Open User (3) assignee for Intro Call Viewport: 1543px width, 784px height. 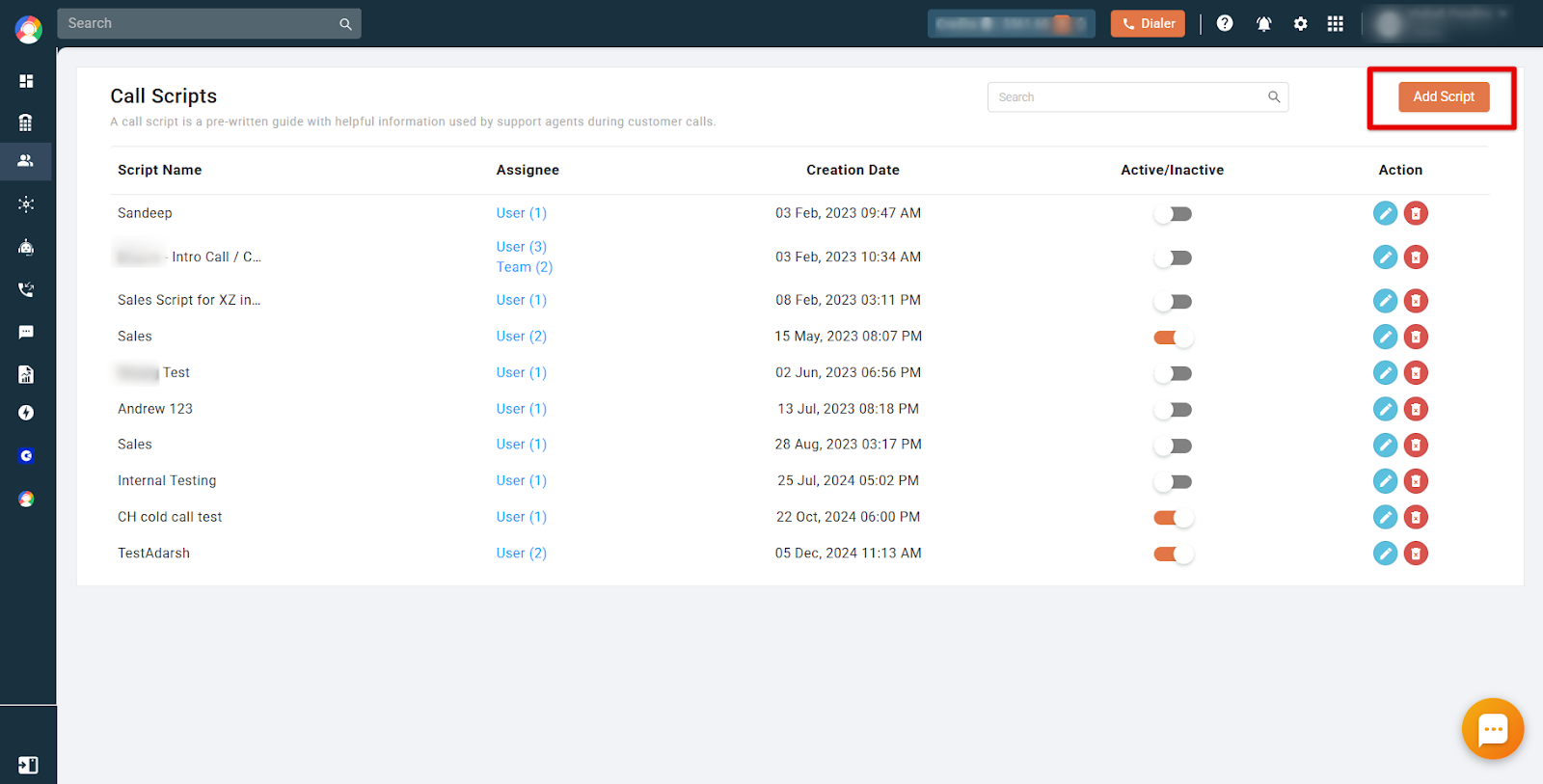521,247
